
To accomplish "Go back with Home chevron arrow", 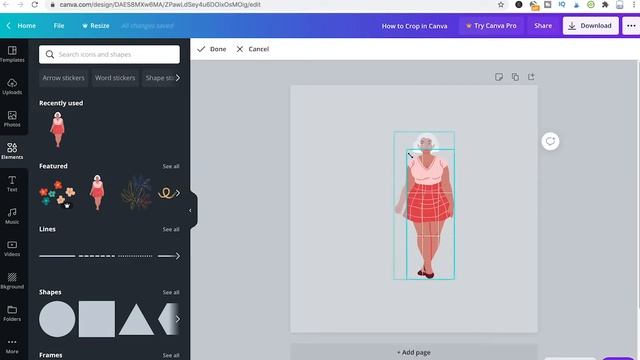I will [9, 26].
